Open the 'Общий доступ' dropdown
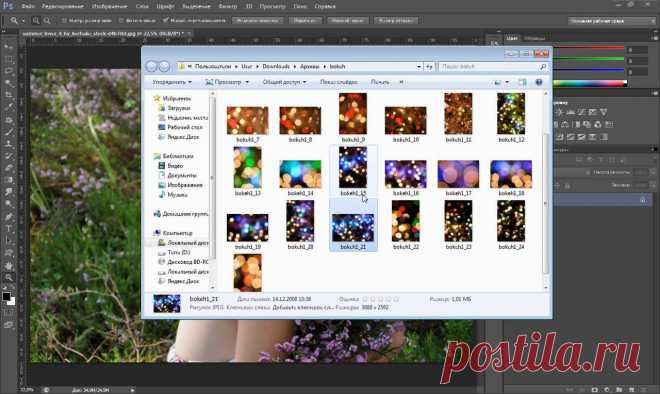Image resolution: width=660 pixels, height=394 pixels. pos(285,82)
